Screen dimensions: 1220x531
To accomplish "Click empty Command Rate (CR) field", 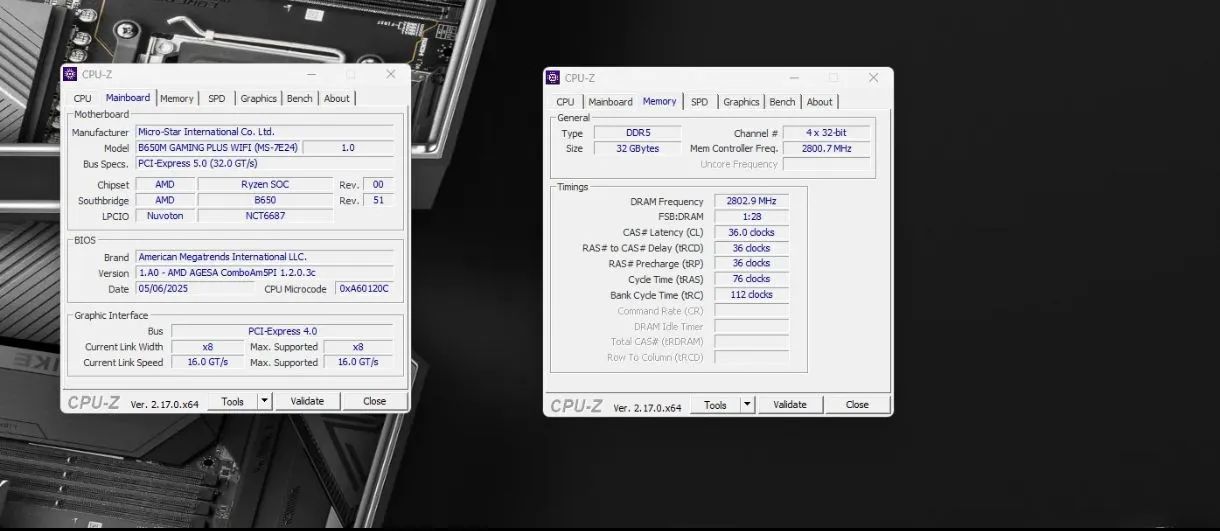I will tap(751, 311).
